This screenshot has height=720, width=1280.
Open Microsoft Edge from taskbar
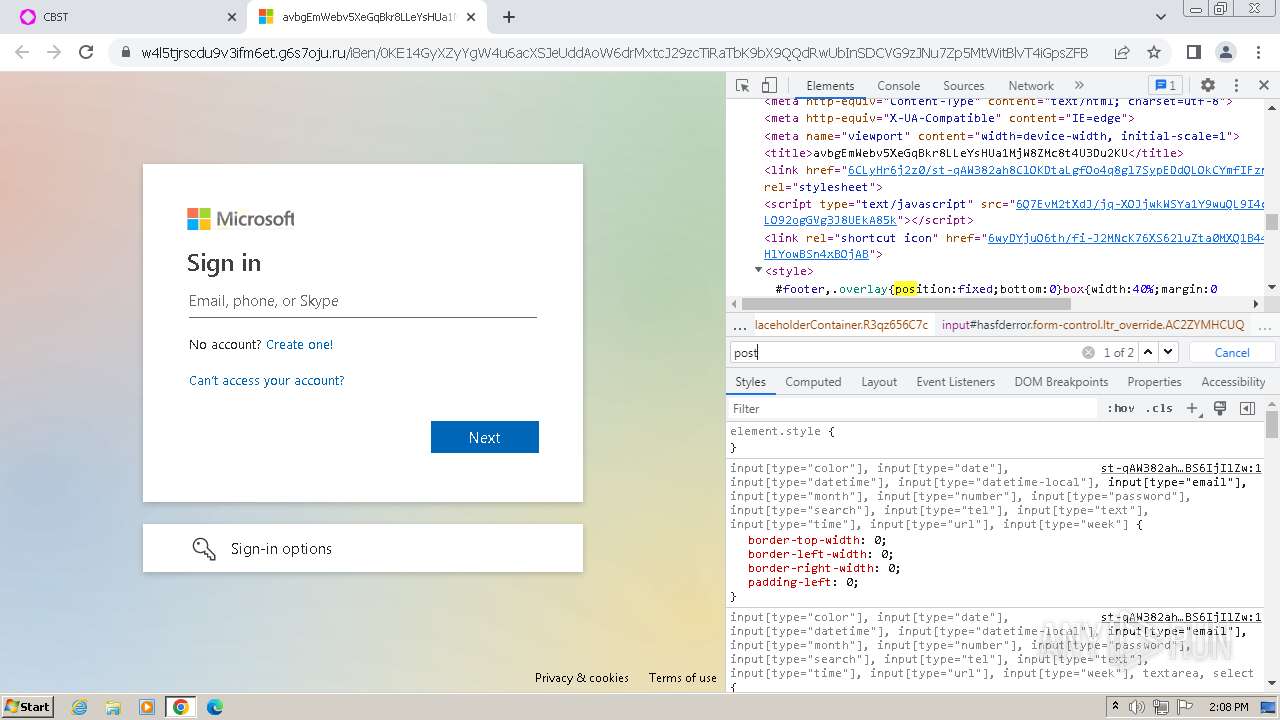click(215, 707)
